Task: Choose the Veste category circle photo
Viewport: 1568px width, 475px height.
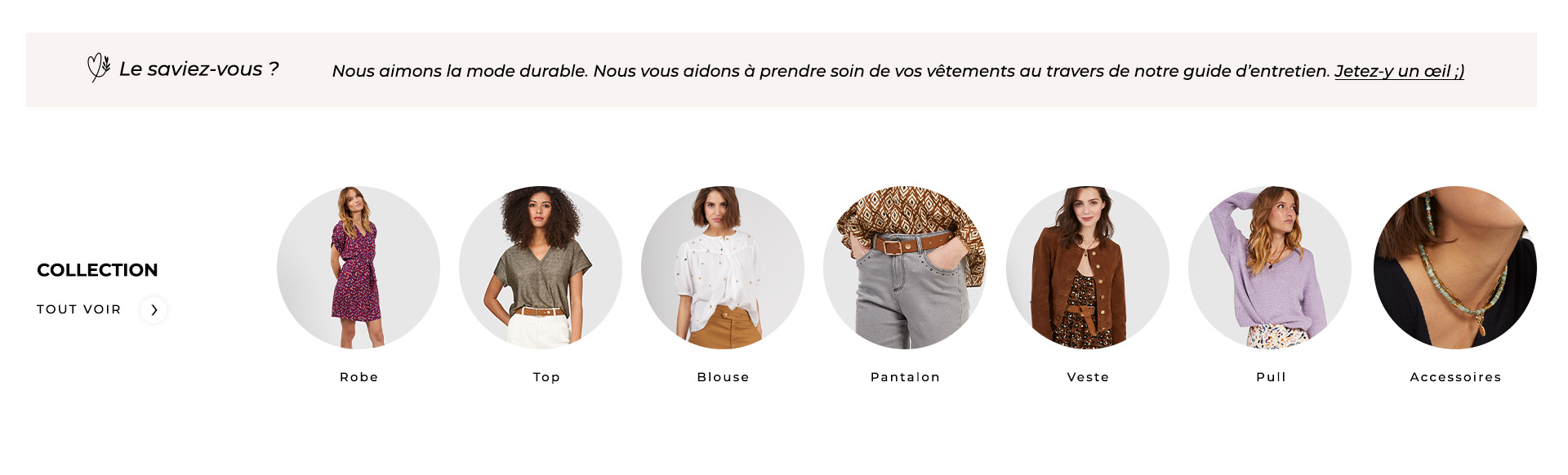Action: 1088,268
